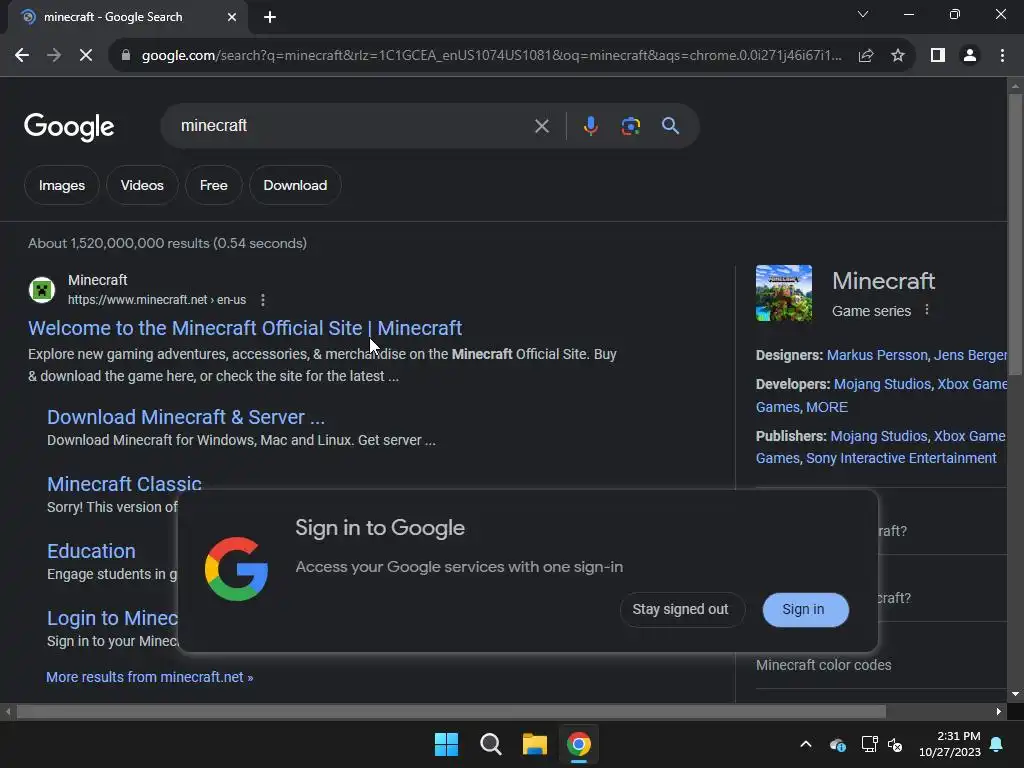Screen dimensions: 1024x768
Task: Search by voice microphone icon
Action: (590, 126)
